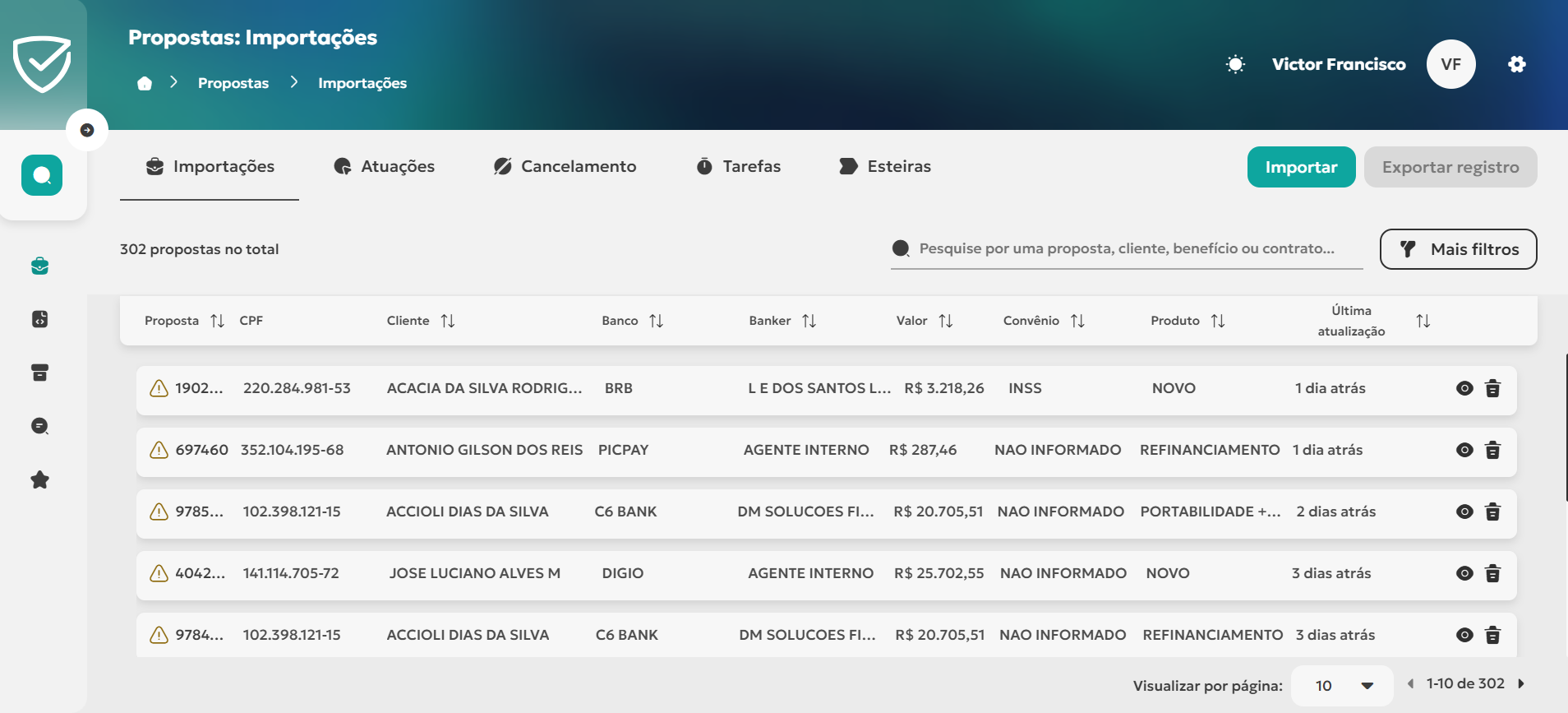Sort by the Produto column
Screen dimensions: 1568x713
(x=1218, y=321)
